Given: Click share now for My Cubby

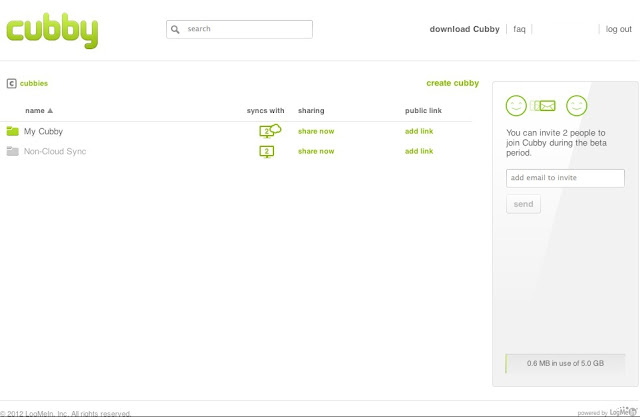Looking at the screenshot, I should coord(316,131).
